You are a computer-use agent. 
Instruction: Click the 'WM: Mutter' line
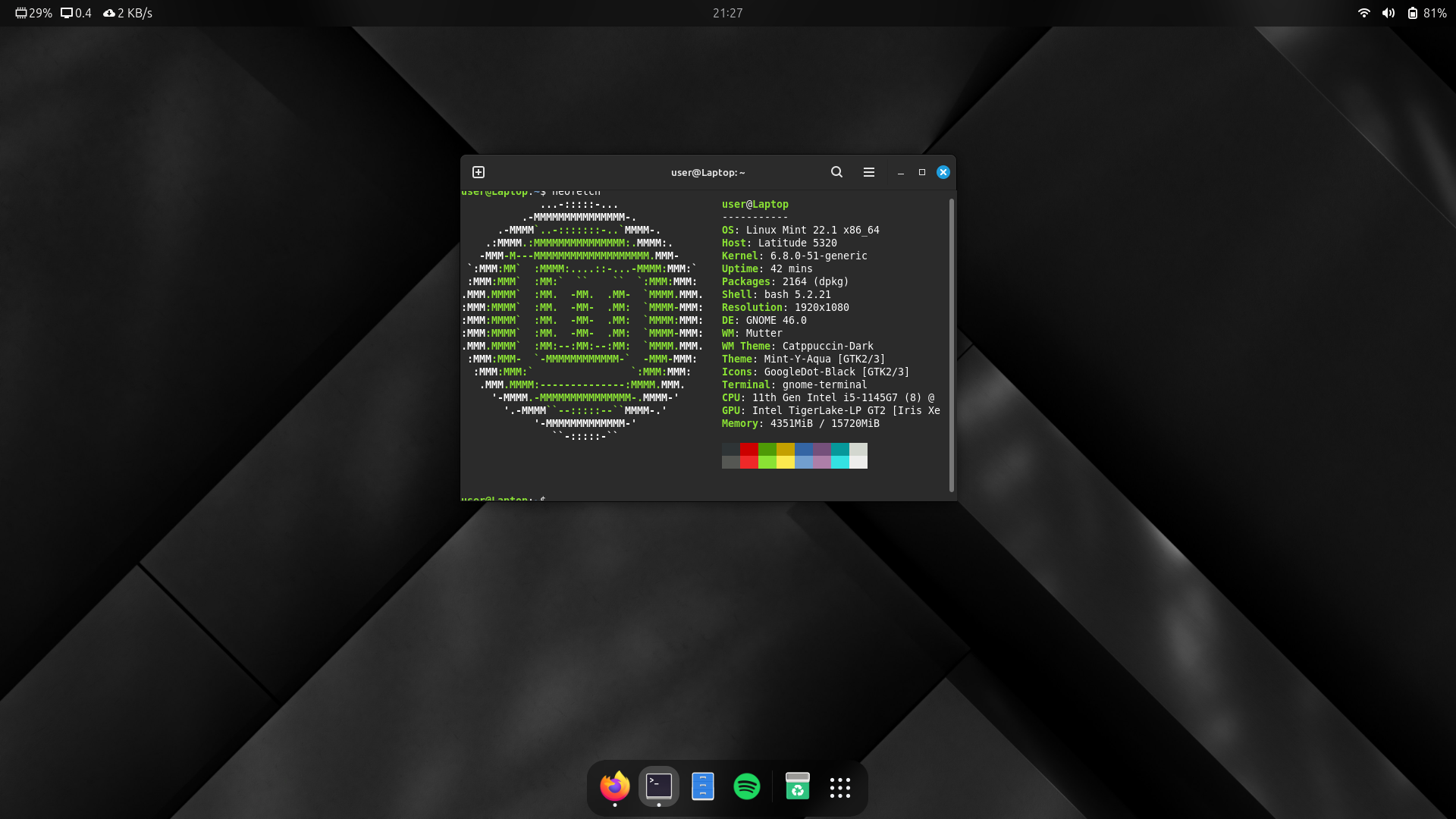coord(752,333)
